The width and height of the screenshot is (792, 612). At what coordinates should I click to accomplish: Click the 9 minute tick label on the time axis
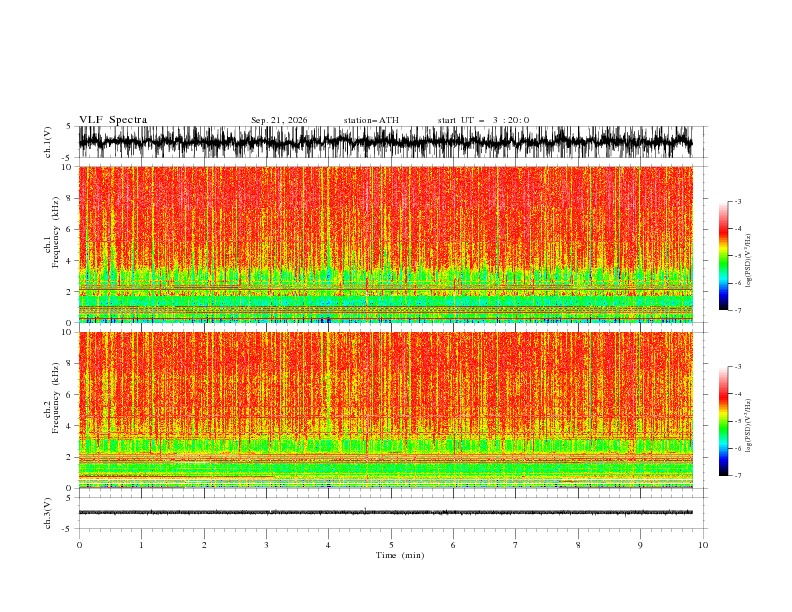point(640,545)
